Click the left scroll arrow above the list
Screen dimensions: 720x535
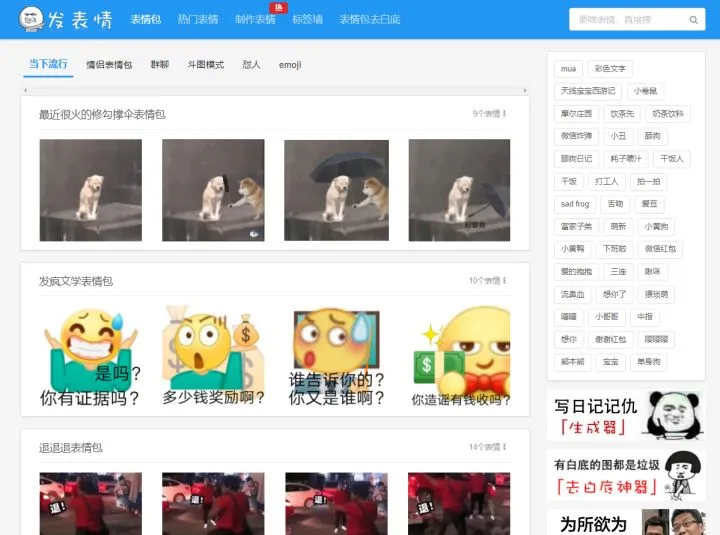point(25,90)
